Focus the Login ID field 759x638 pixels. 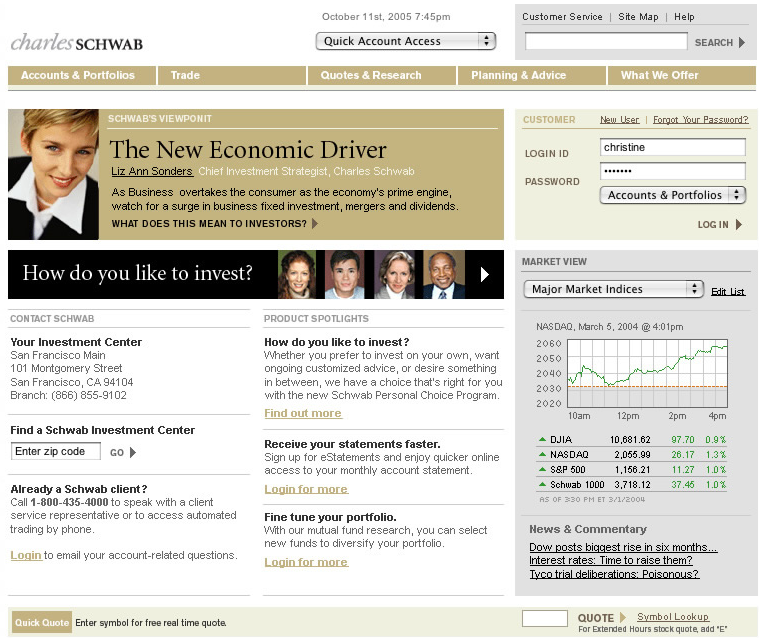click(672, 147)
